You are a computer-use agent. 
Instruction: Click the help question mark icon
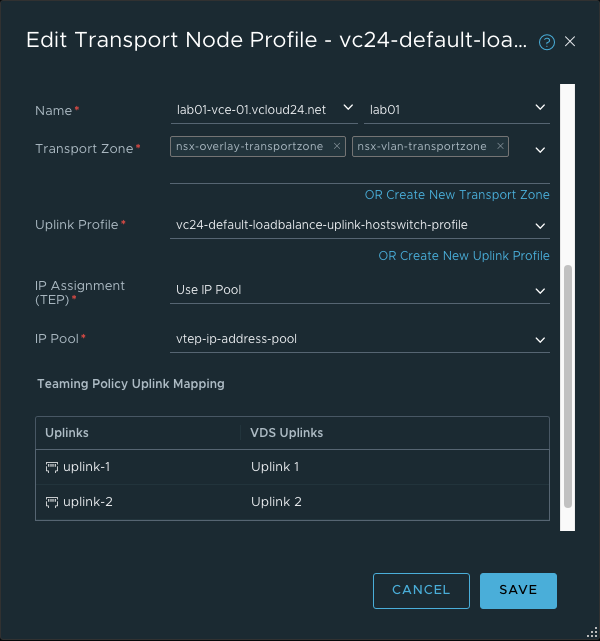click(547, 42)
